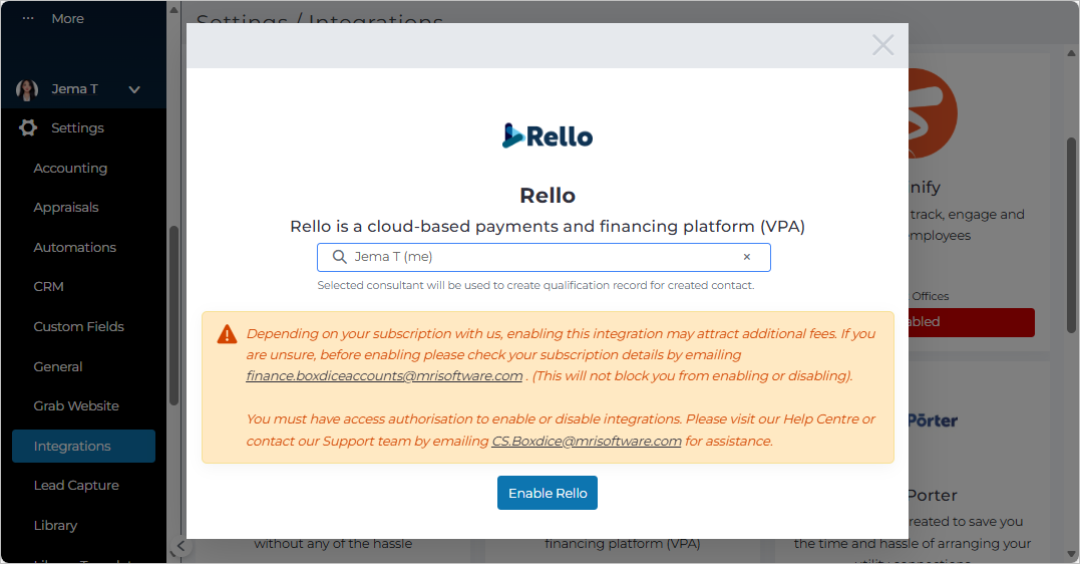Open the Automations settings item
The width and height of the screenshot is (1080, 564).
(75, 247)
